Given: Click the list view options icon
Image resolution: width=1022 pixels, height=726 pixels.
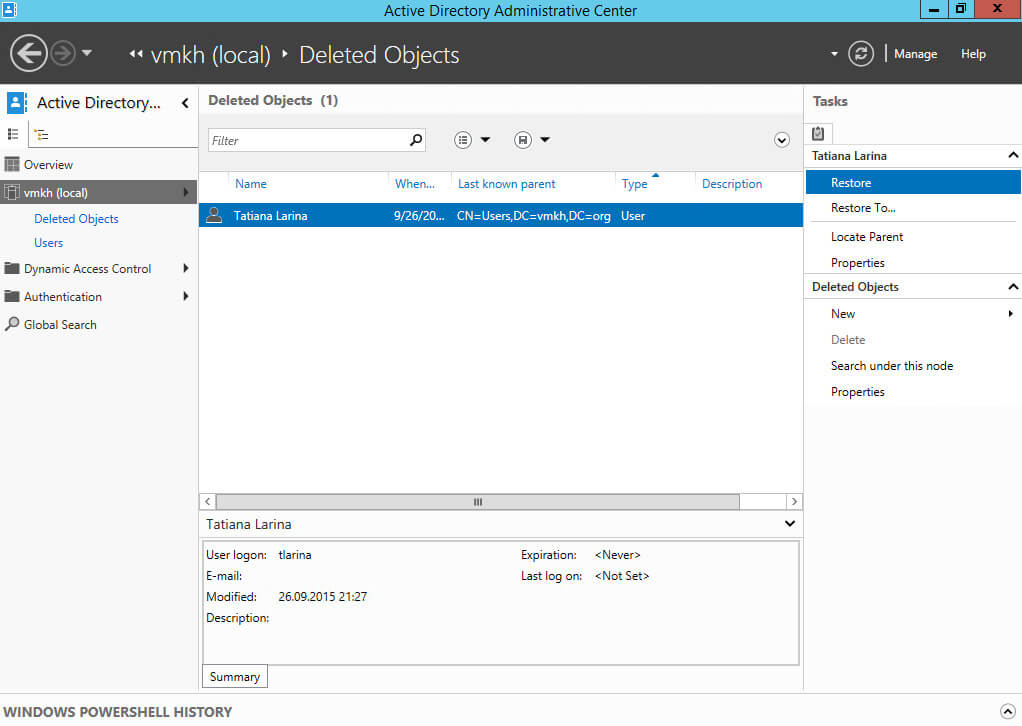Looking at the screenshot, I should point(463,139).
